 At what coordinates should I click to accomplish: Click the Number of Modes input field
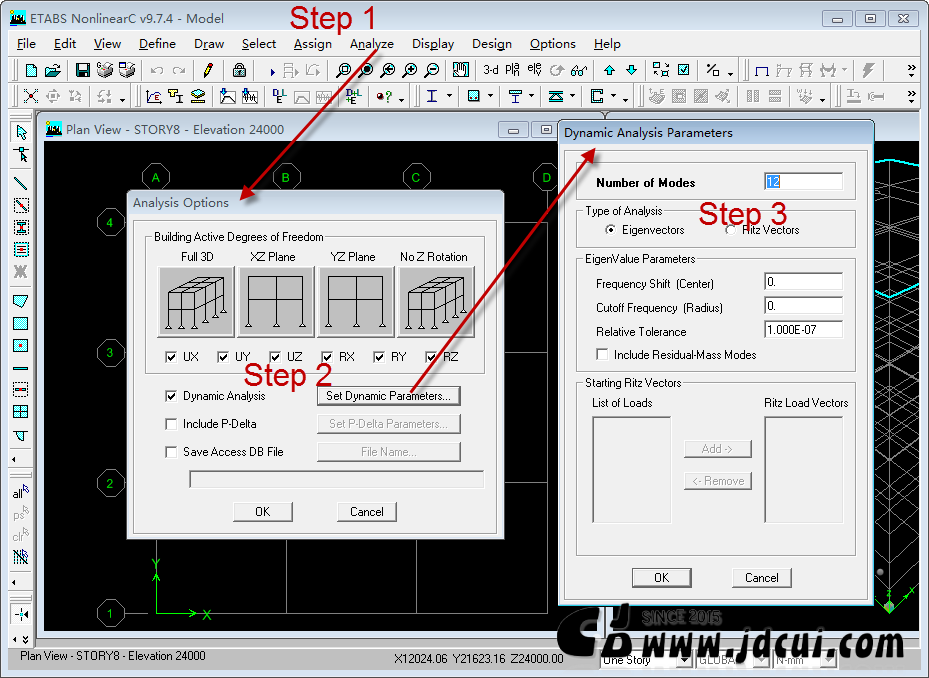click(803, 182)
